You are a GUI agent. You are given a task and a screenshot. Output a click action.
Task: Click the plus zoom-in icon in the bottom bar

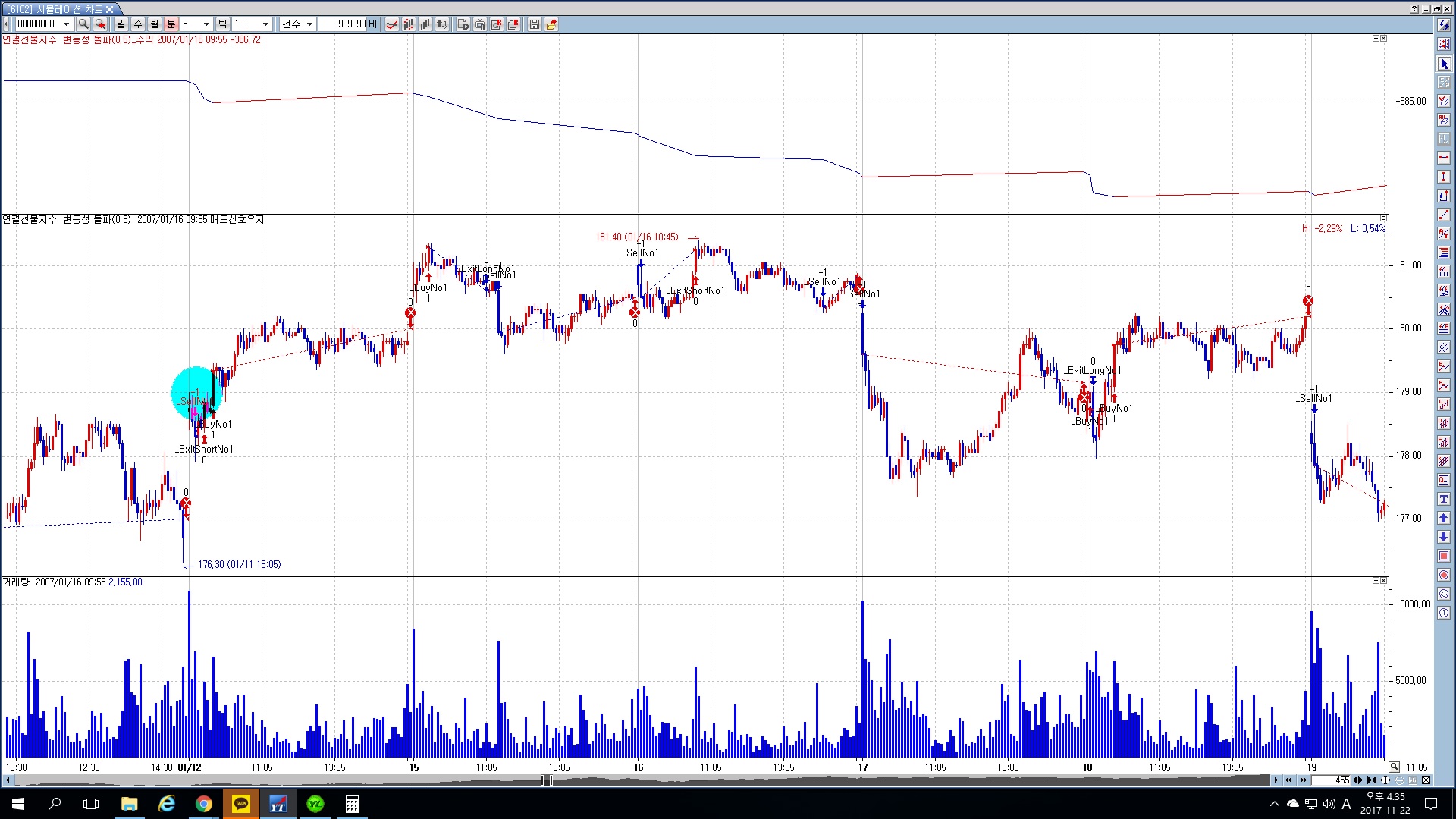1385,780
